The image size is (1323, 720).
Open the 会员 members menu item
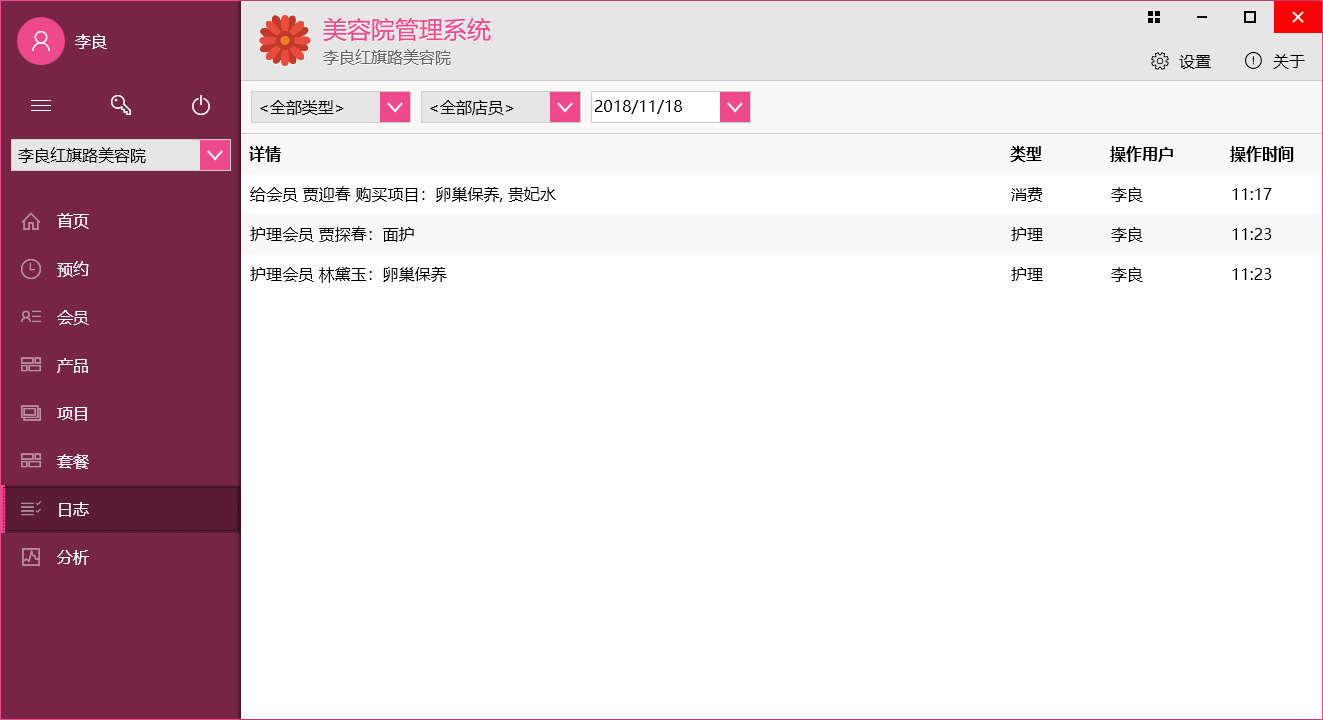(73, 317)
